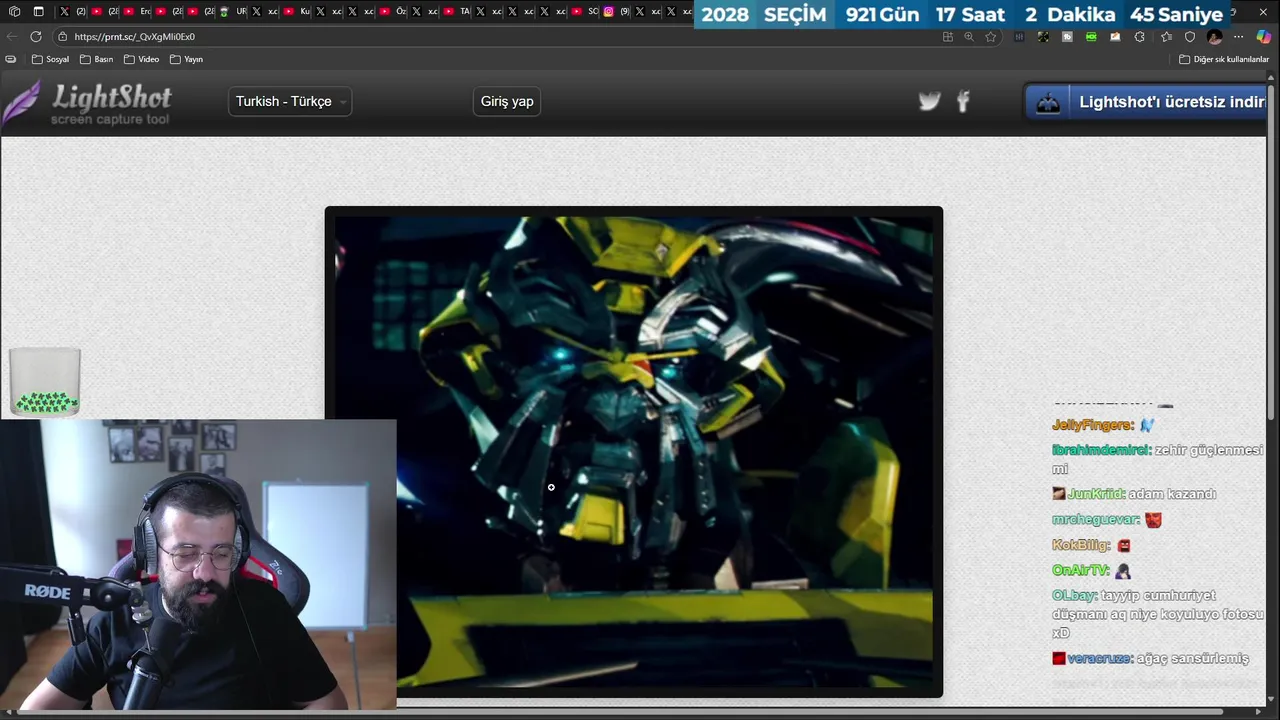
Task: Open the Yayın bookmarks folder
Action: [x=187, y=59]
